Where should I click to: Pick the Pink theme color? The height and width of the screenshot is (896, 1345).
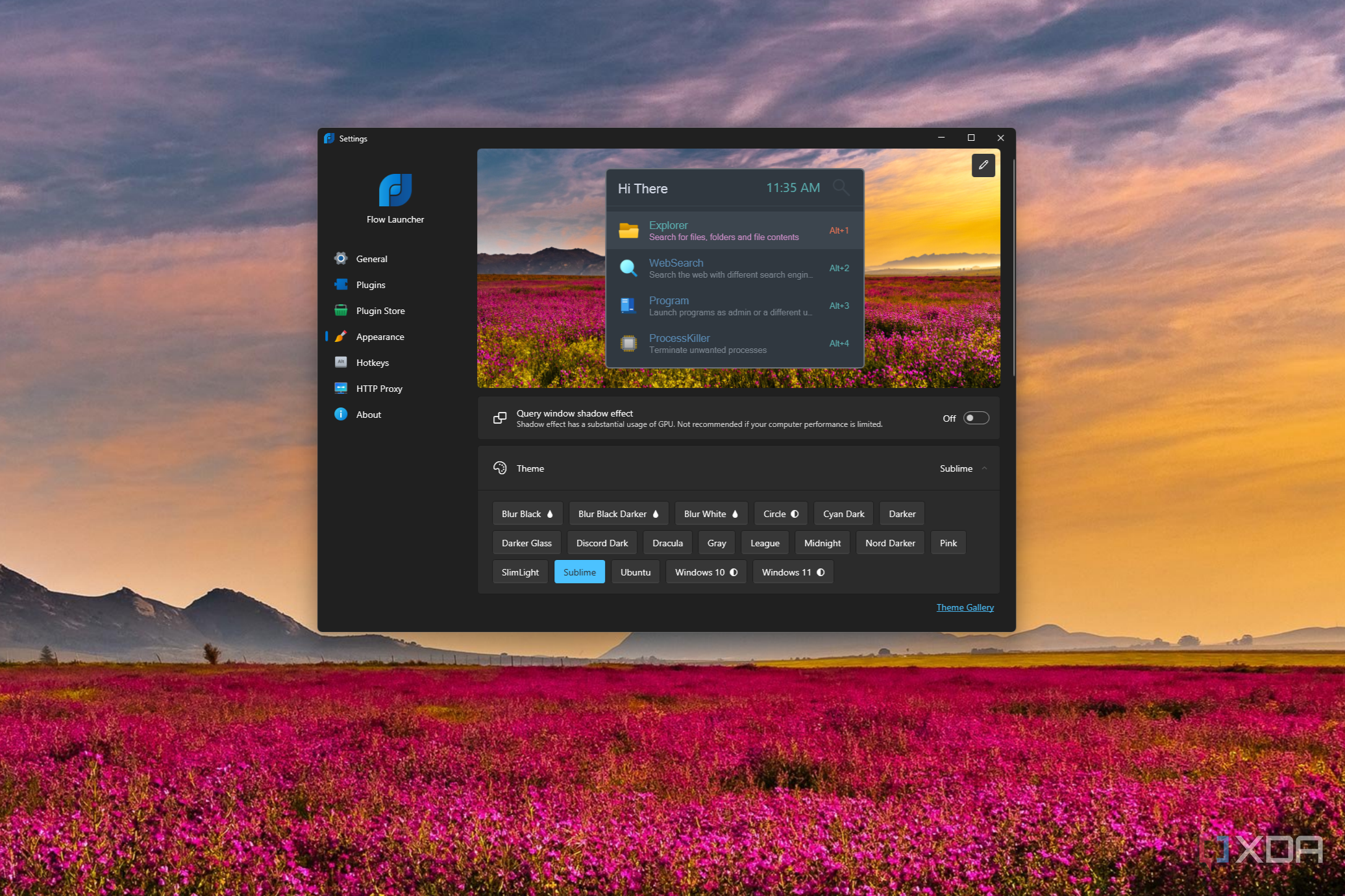pos(948,542)
